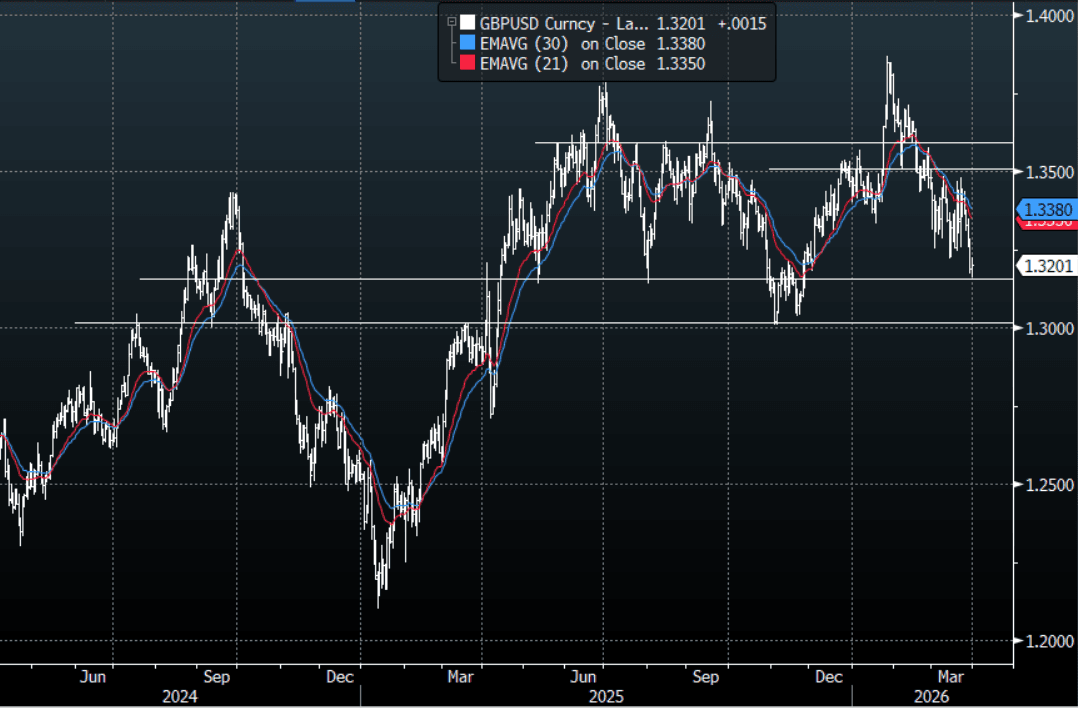Click the 1.3500 y-axis label
Image resolution: width=1078 pixels, height=708 pixels.
pyautogui.click(x=1045, y=172)
